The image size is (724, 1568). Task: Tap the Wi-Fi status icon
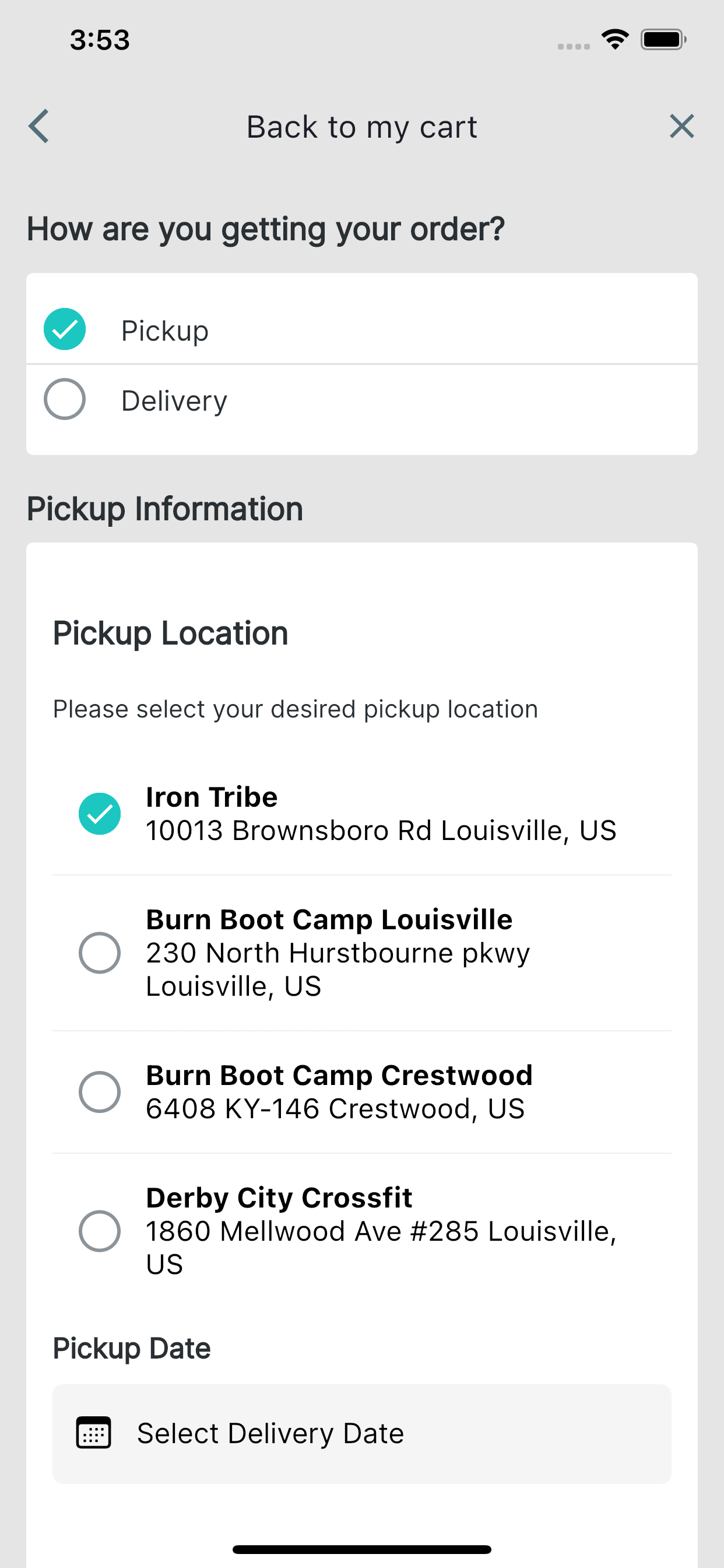[615, 40]
